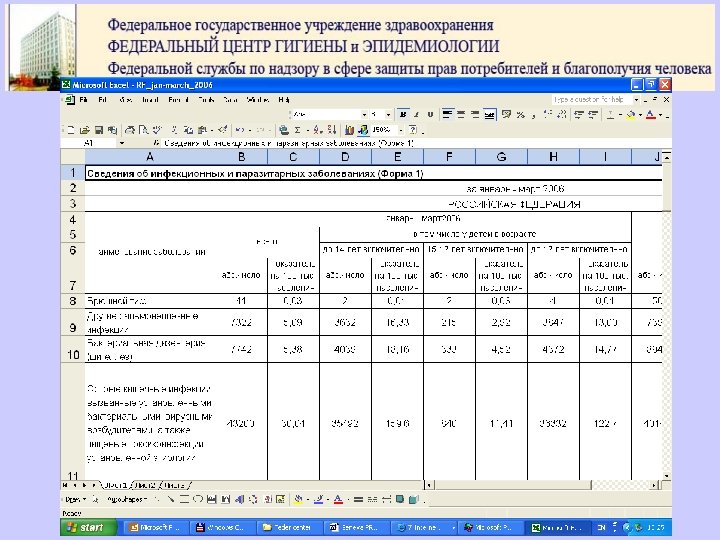Run spelling check
This screenshot has width=720, height=540.
coord(158,130)
